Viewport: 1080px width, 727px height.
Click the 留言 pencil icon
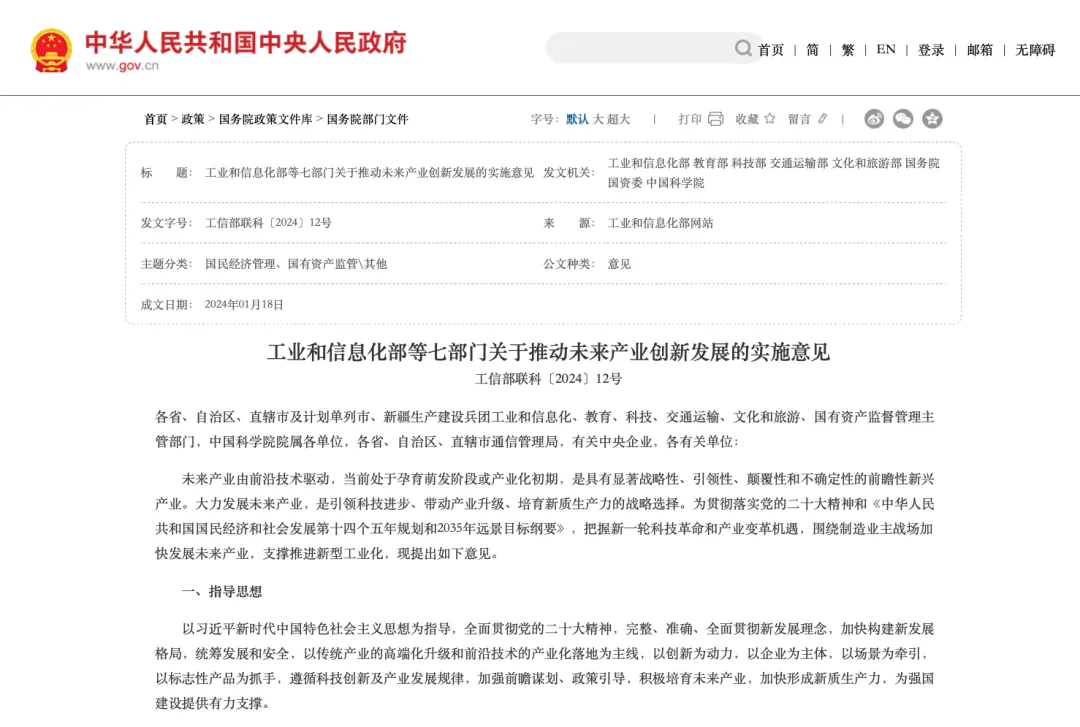[823, 119]
